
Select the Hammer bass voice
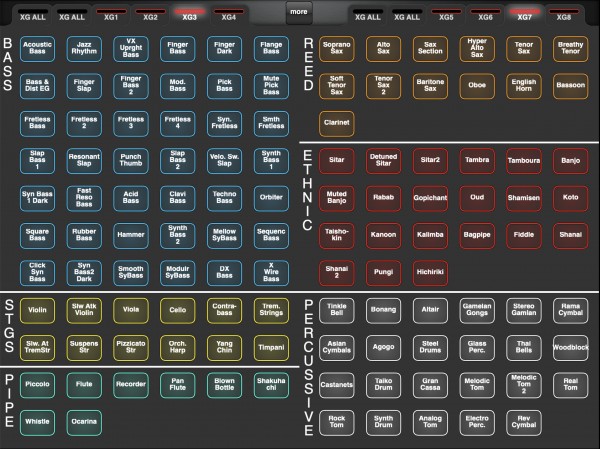[131, 235]
